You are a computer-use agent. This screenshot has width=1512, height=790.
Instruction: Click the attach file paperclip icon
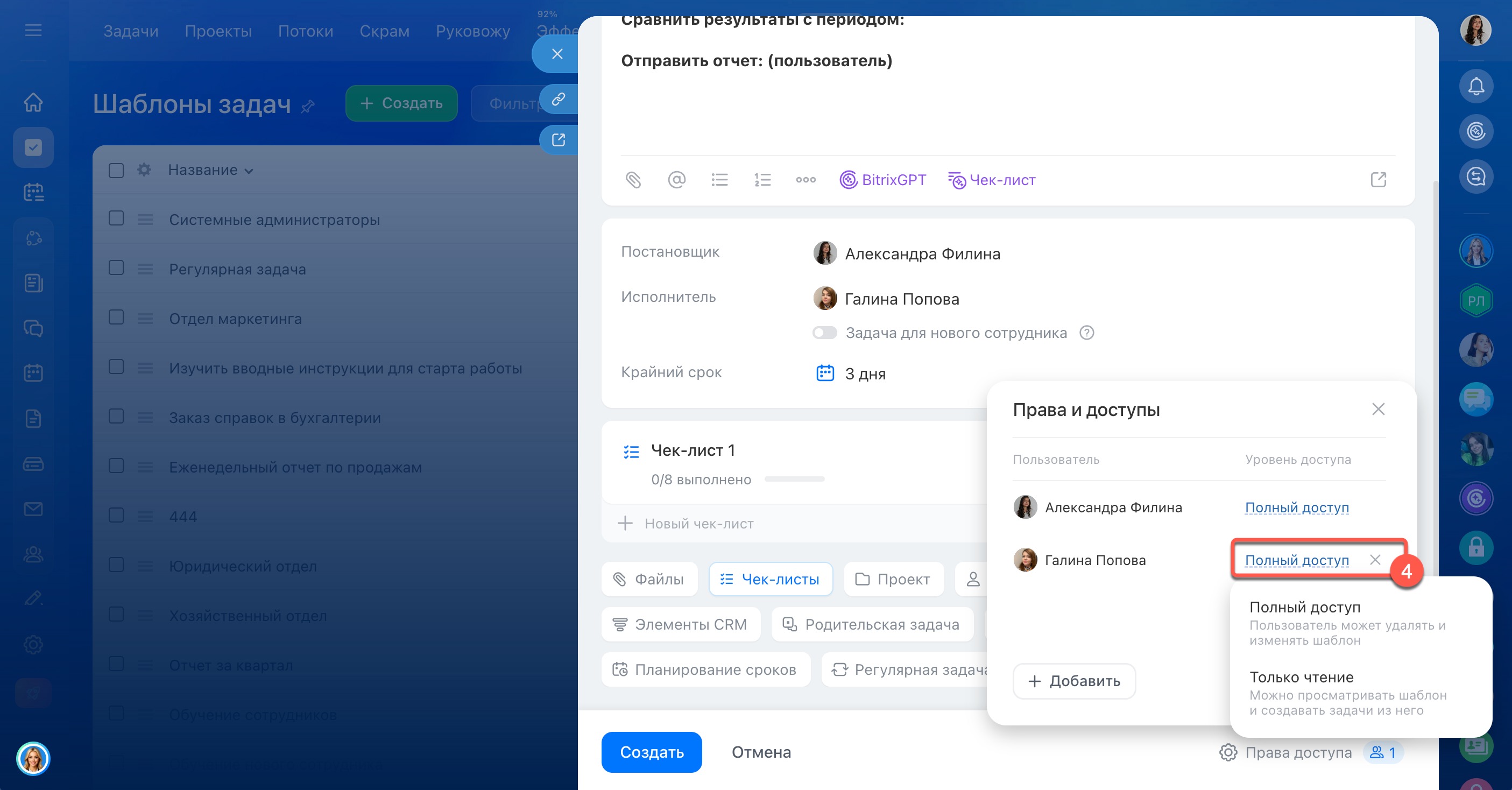click(x=633, y=180)
